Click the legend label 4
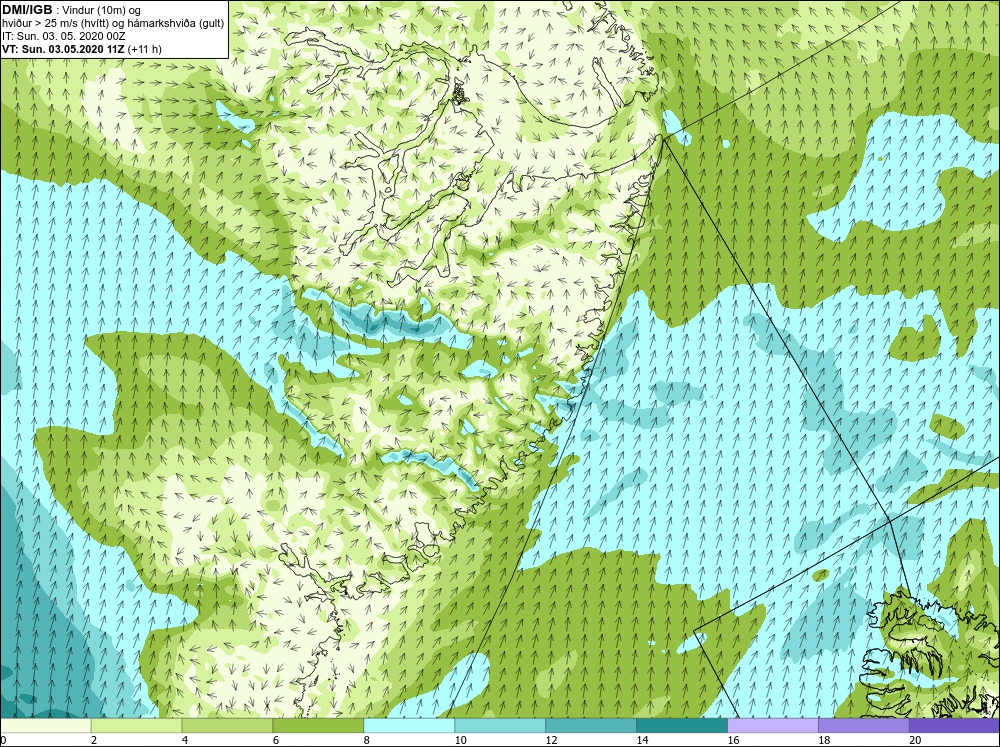 (x=185, y=740)
